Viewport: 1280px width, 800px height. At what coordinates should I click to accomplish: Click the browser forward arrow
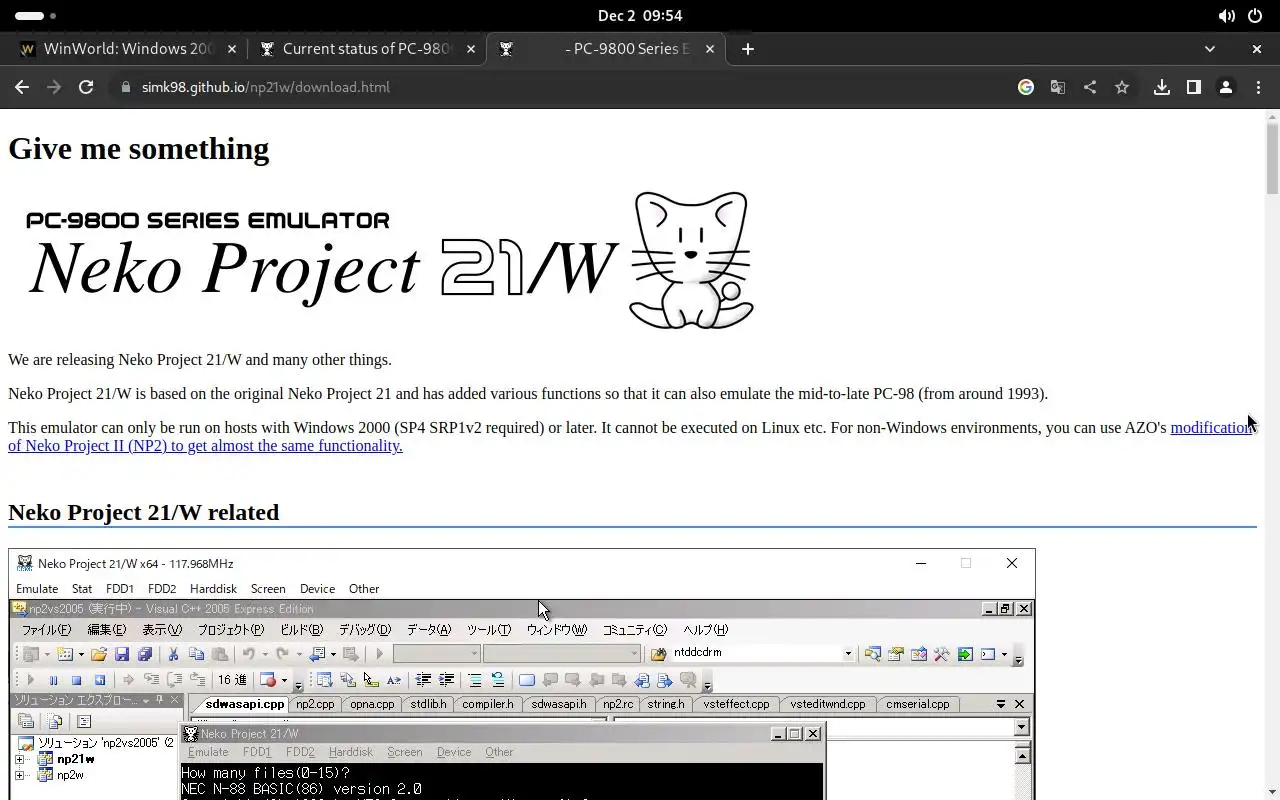[x=54, y=87]
